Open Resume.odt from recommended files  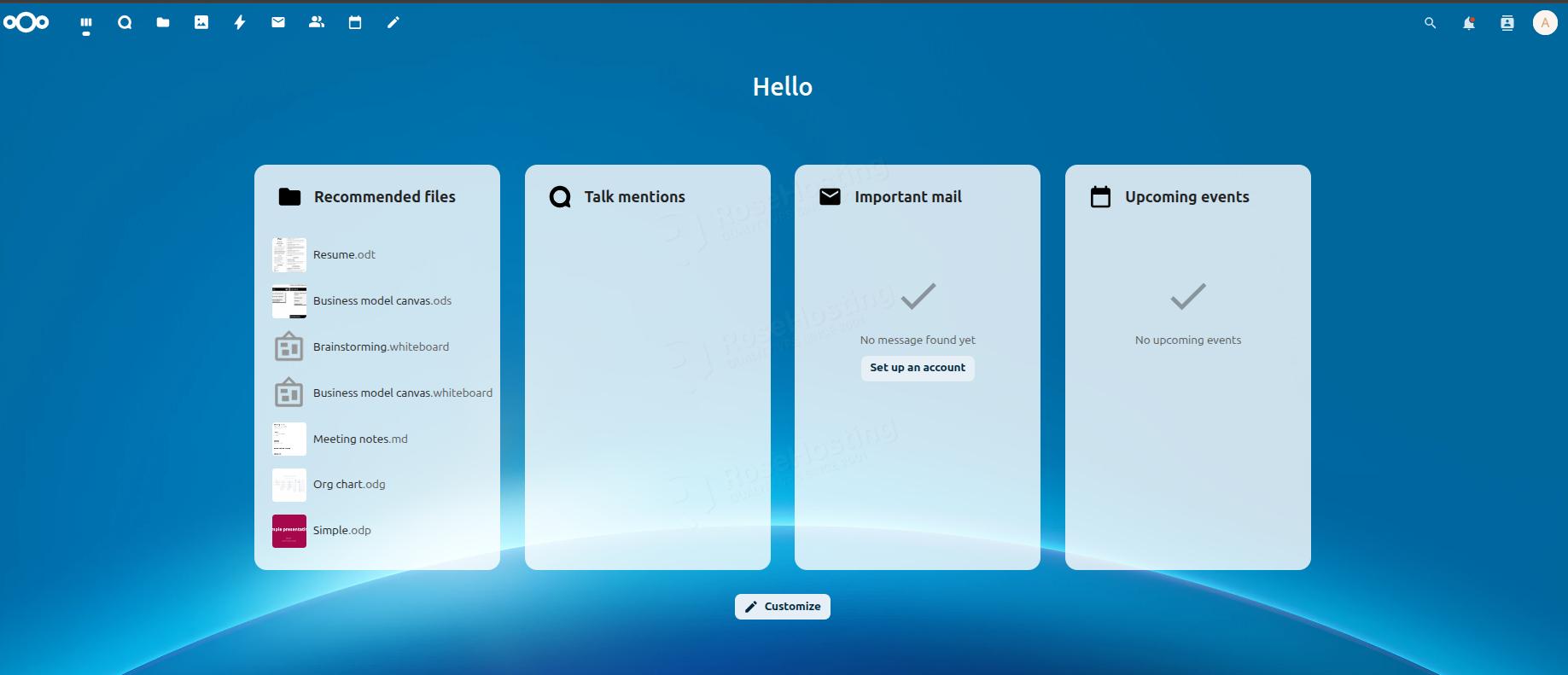click(344, 255)
